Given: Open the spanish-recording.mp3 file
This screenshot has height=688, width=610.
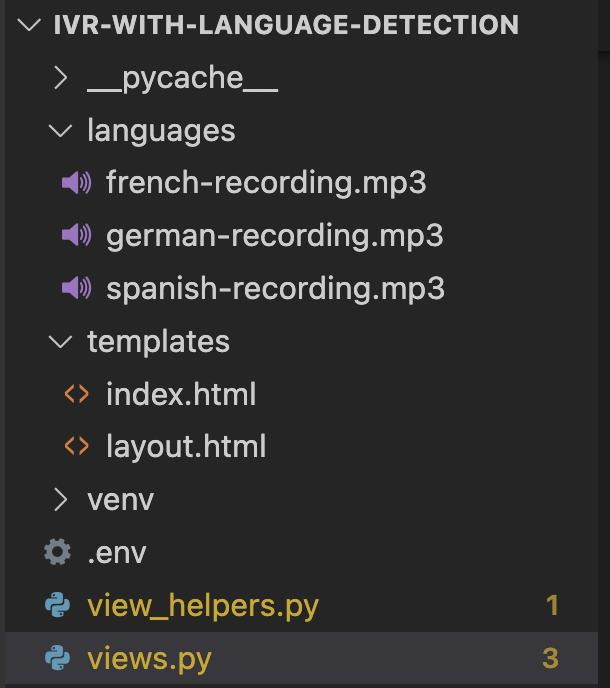Looking at the screenshot, I should click(275, 289).
